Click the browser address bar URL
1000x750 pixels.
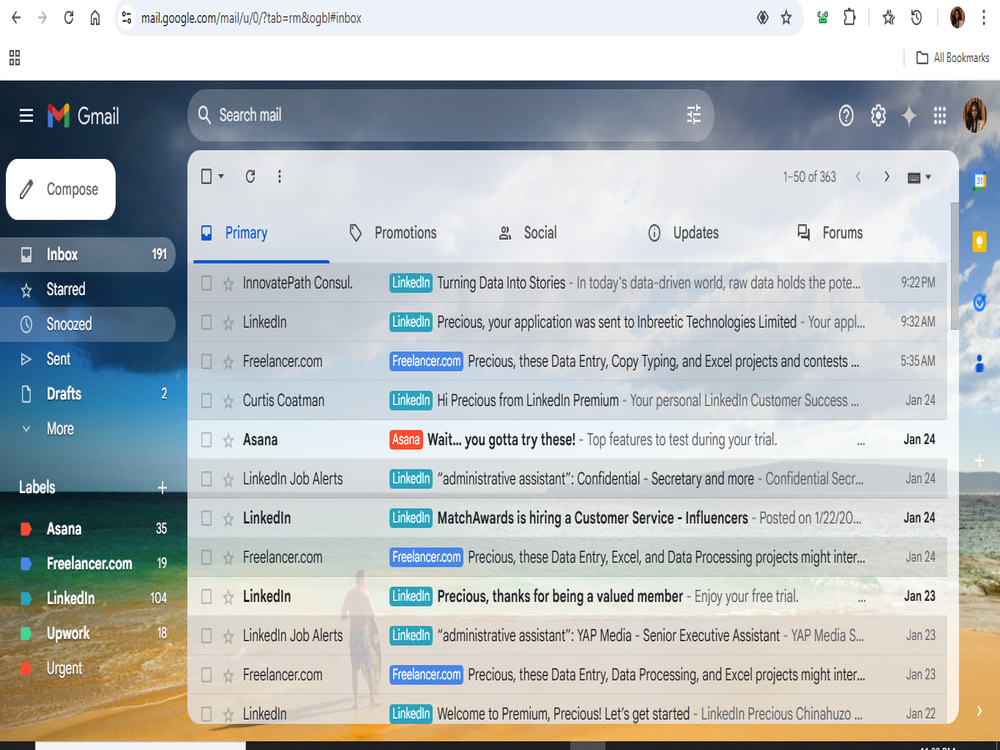click(251, 18)
